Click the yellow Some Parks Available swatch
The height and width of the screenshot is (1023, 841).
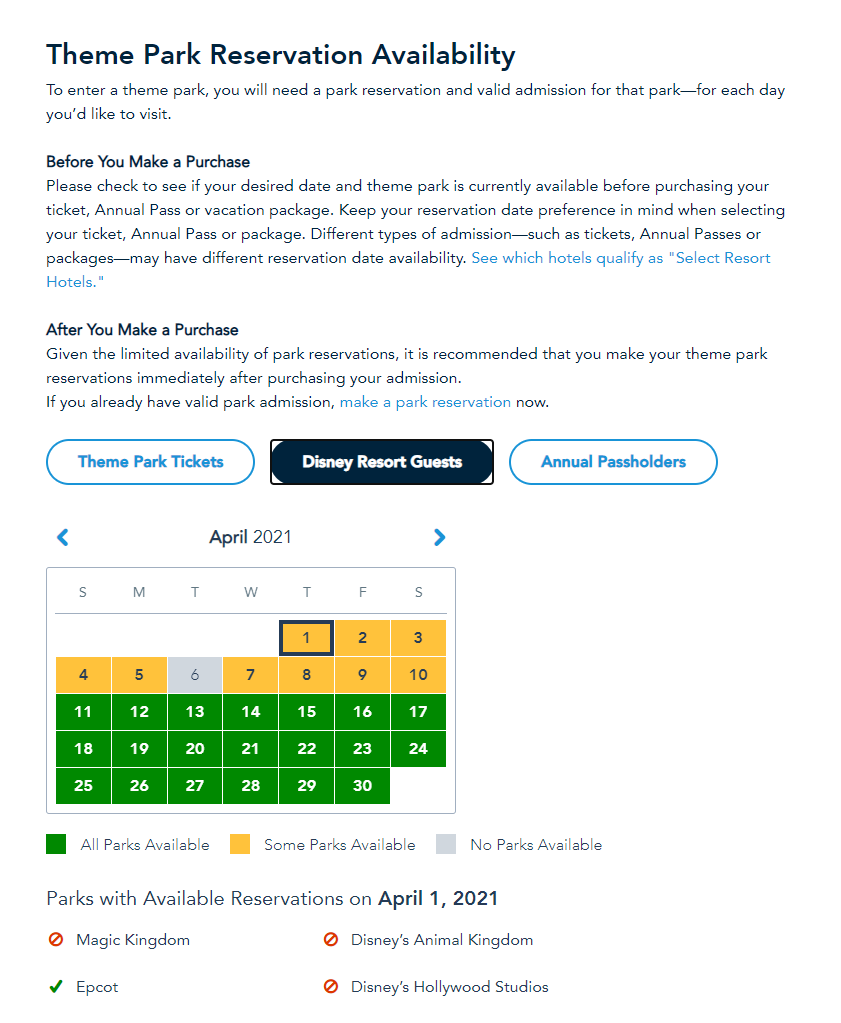tap(239, 845)
